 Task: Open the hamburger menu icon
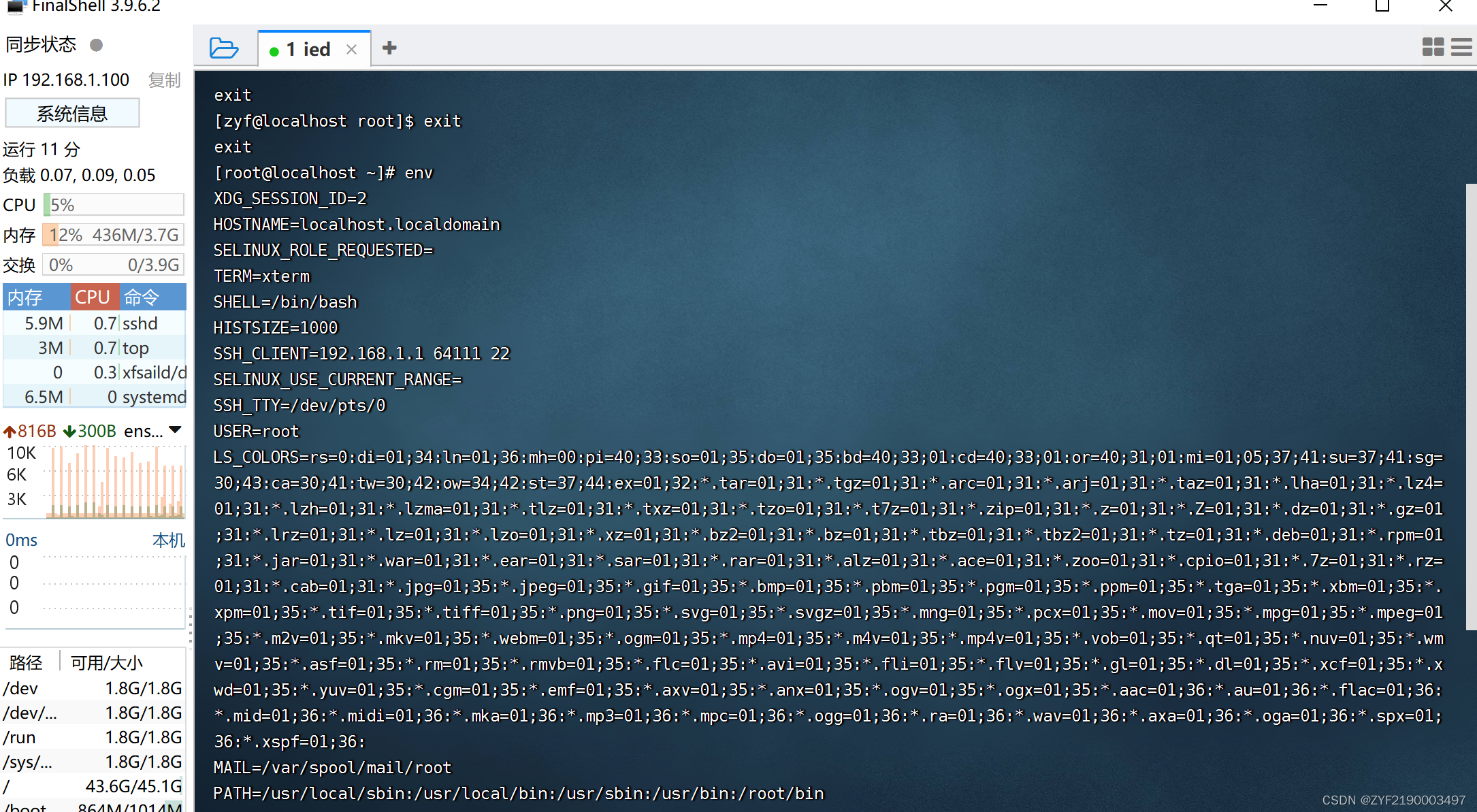[x=1461, y=47]
